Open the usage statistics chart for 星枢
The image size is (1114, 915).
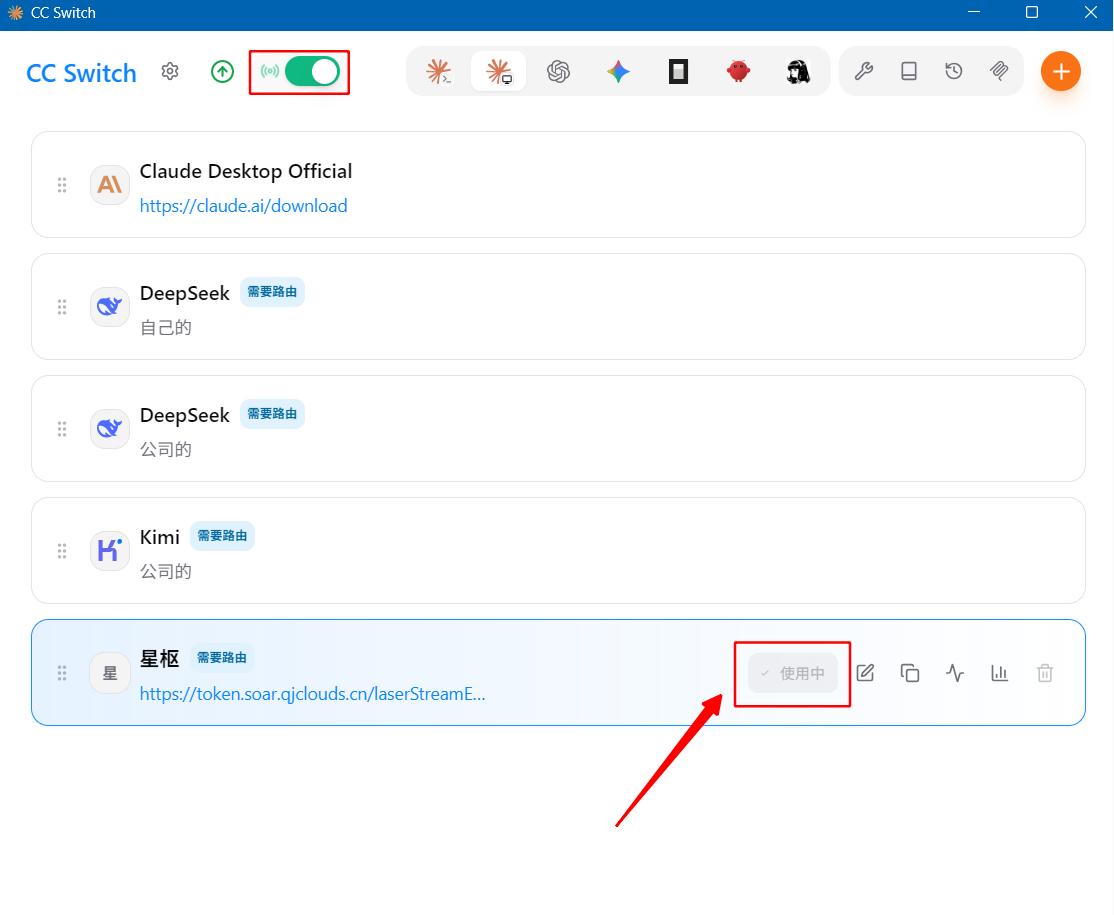[1000, 673]
